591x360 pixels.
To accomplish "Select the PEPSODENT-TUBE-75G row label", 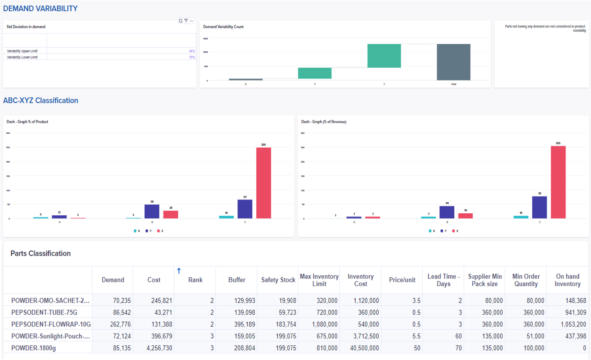I will click(x=44, y=313).
